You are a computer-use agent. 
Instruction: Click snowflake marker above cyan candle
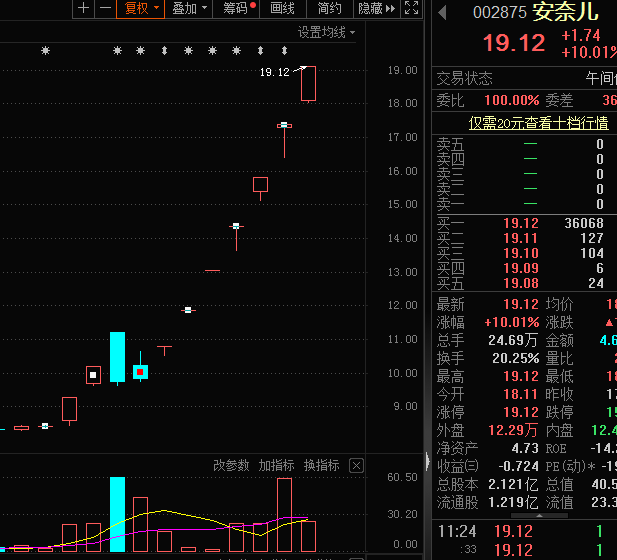pyautogui.click(x=117, y=51)
